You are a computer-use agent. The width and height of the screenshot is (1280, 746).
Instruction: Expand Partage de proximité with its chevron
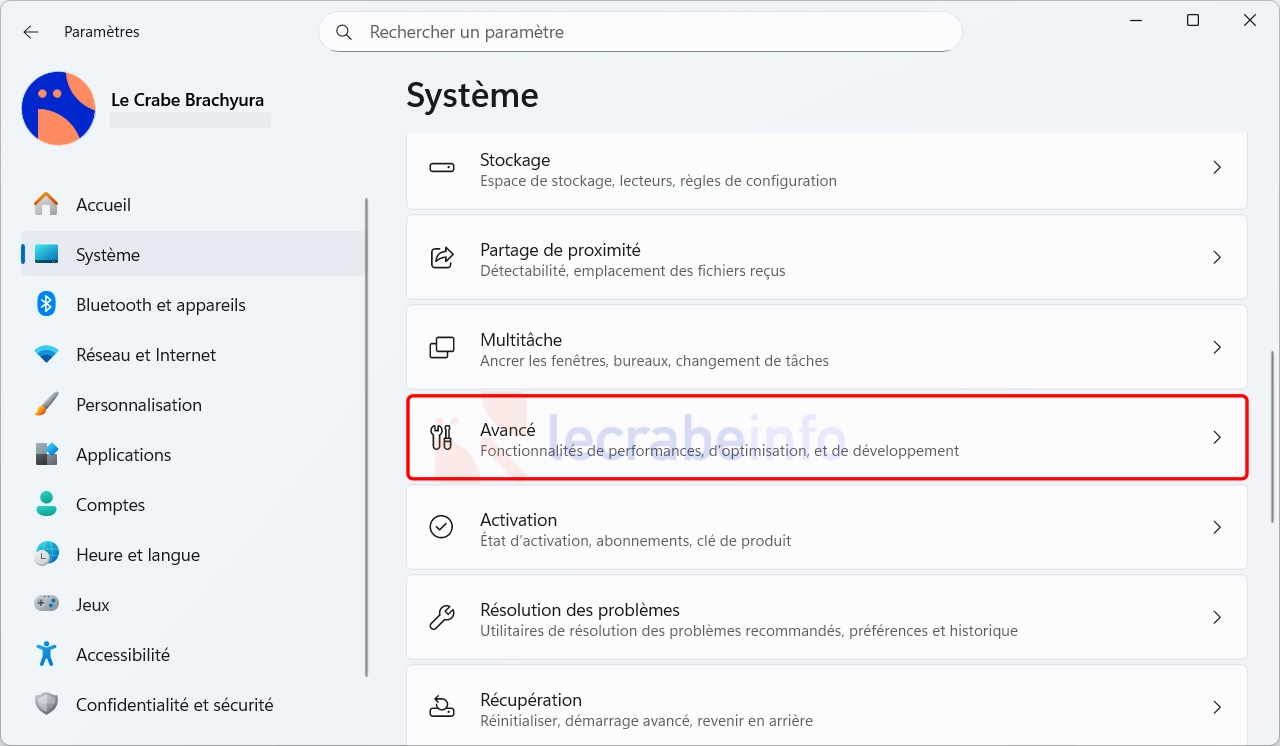point(1217,258)
